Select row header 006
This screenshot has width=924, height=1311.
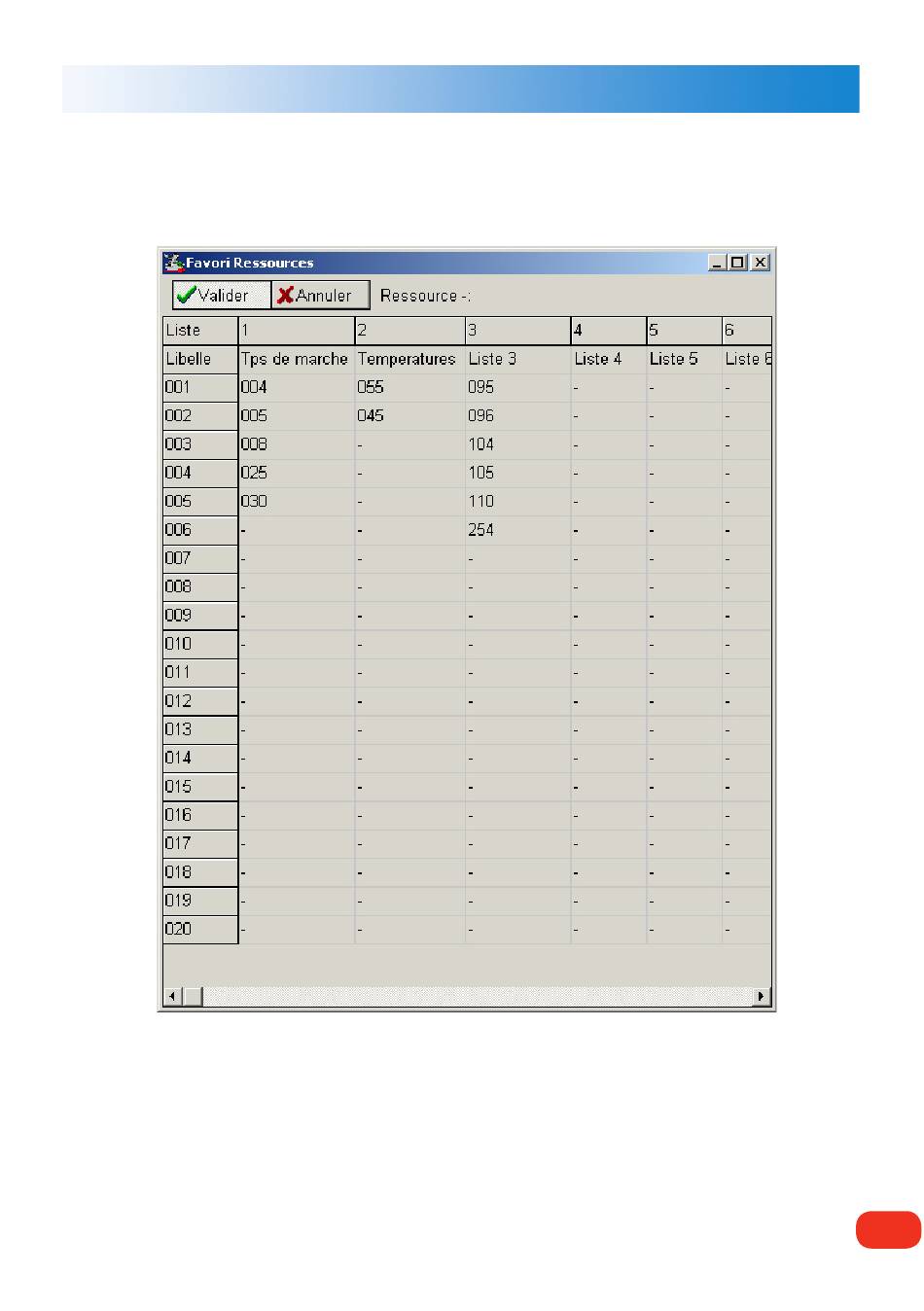point(200,530)
